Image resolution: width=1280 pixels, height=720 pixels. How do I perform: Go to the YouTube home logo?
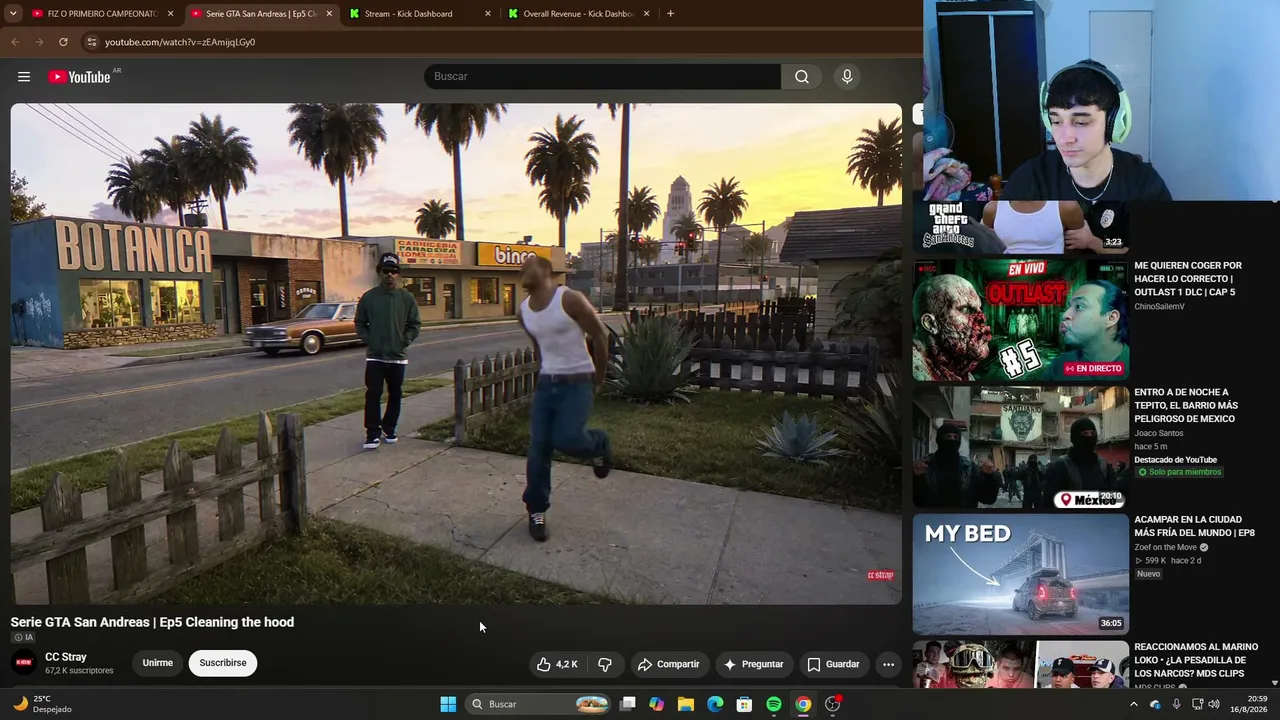point(80,77)
